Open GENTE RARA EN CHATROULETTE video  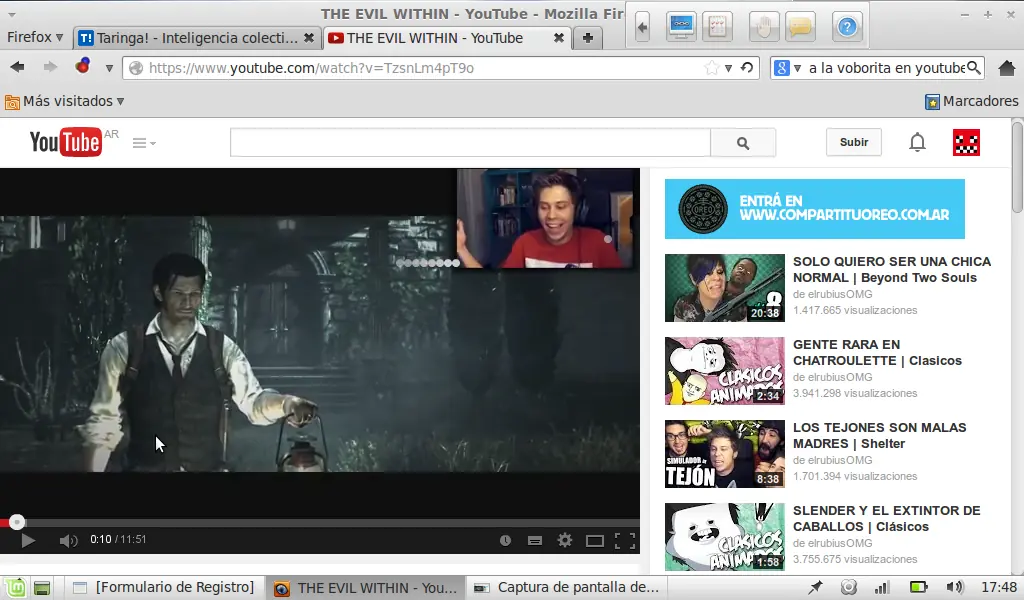click(877, 353)
